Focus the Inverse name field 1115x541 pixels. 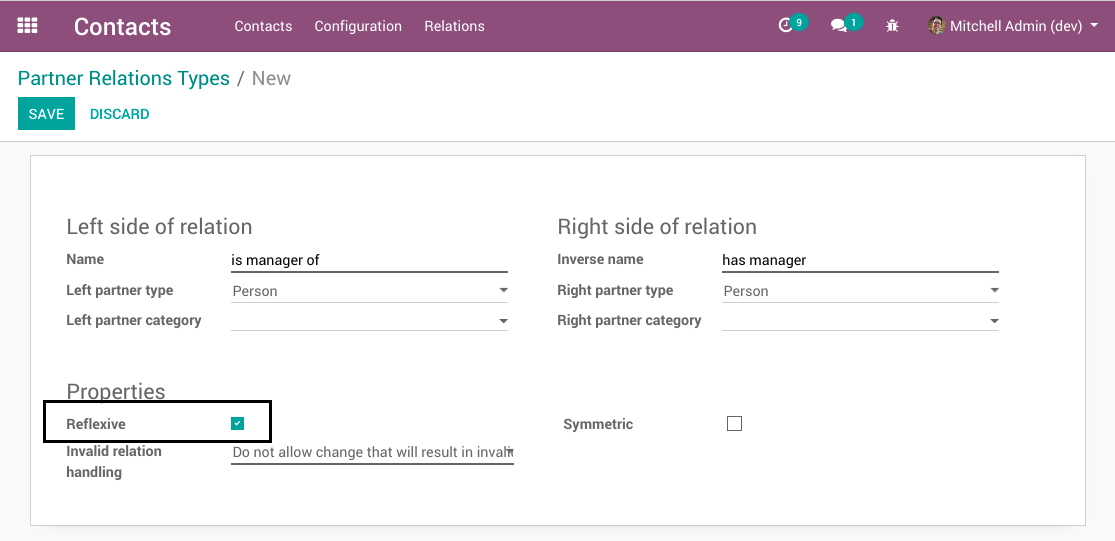tap(860, 260)
